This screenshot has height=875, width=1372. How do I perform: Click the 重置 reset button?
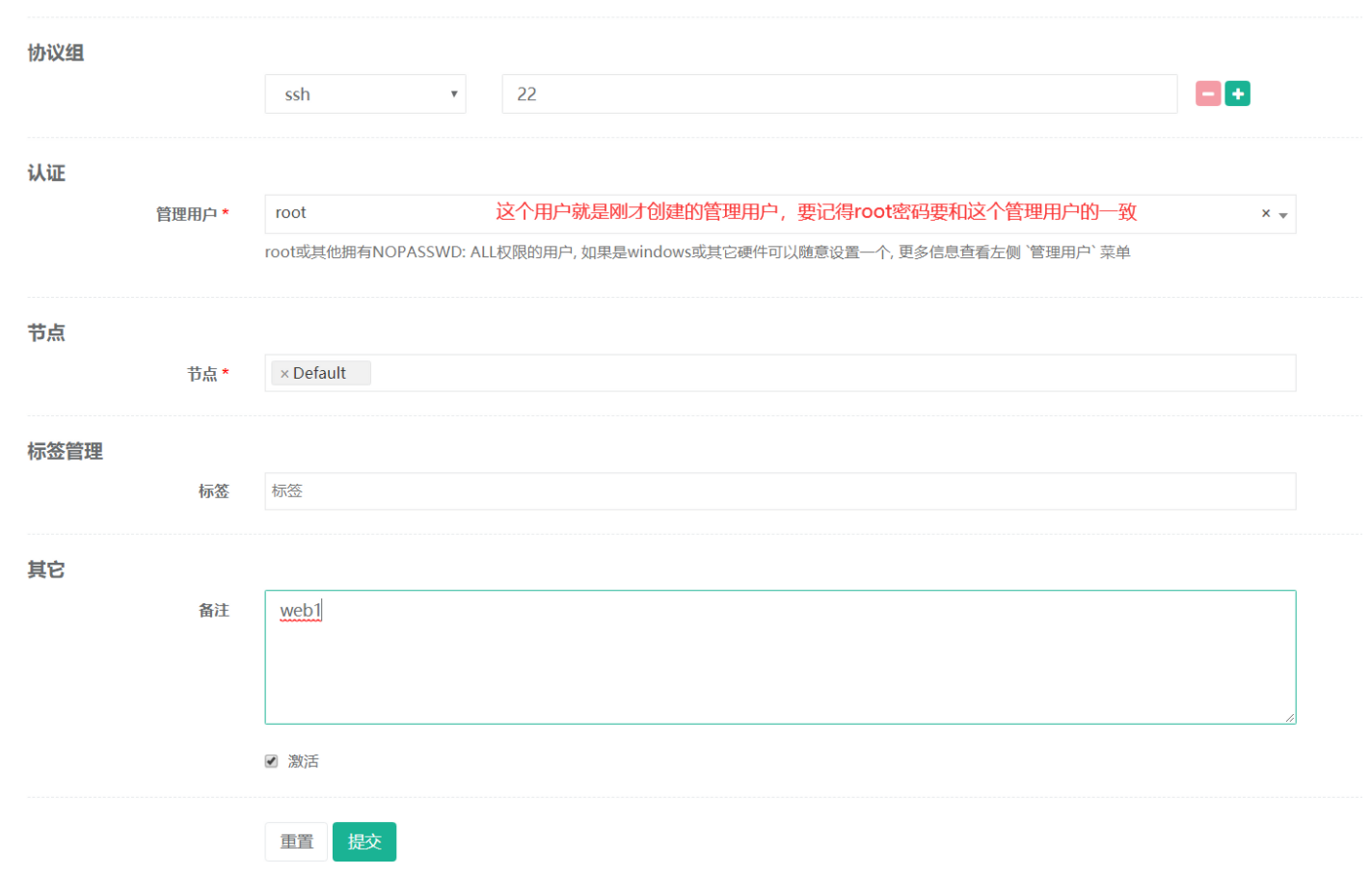tap(296, 841)
